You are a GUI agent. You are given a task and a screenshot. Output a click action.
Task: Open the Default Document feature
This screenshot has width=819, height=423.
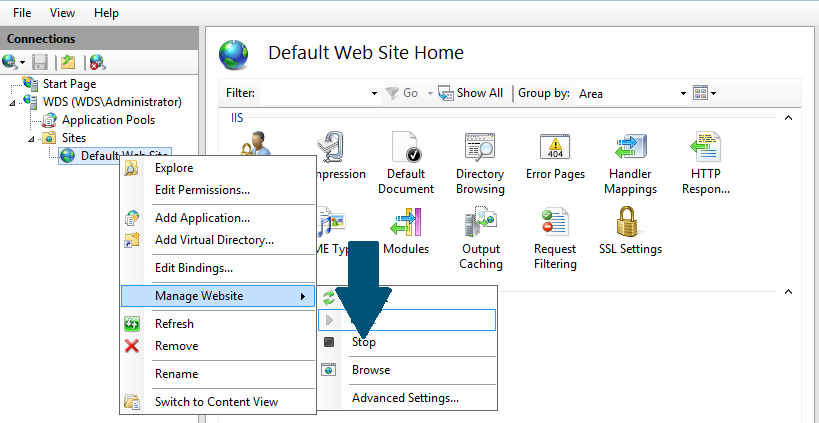pos(406,163)
